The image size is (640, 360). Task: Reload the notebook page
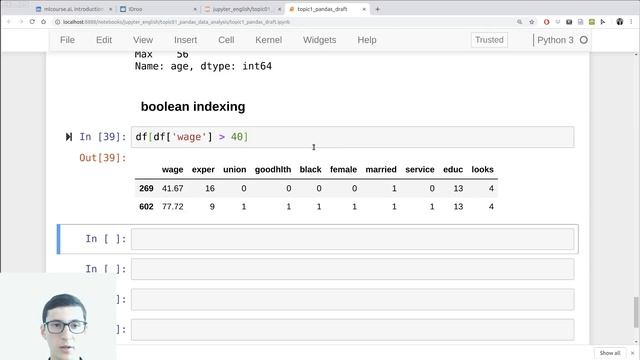pyautogui.click(x=32, y=22)
